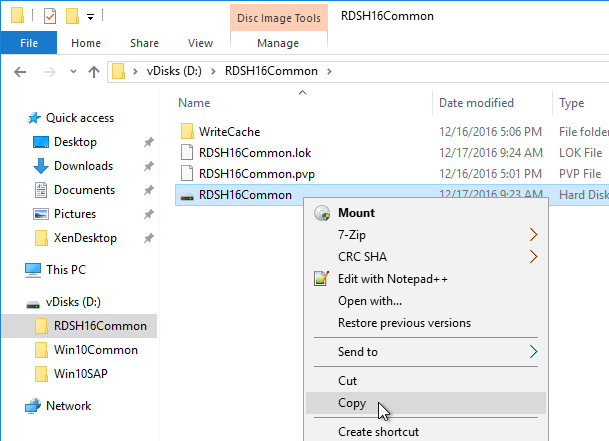Click the Up one level arrow

coord(94,71)
